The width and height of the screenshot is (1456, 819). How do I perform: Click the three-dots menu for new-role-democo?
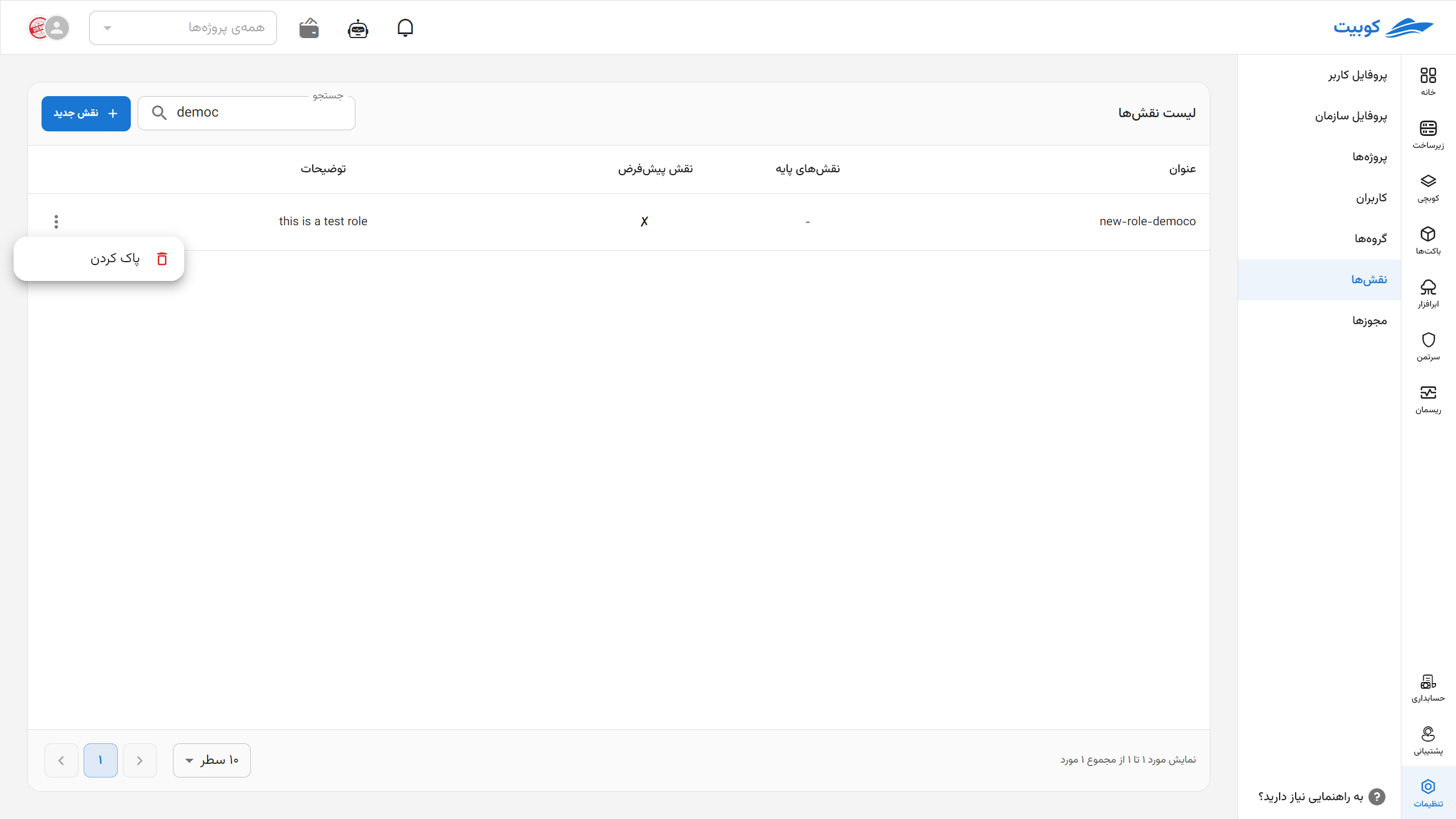(56, 221)
